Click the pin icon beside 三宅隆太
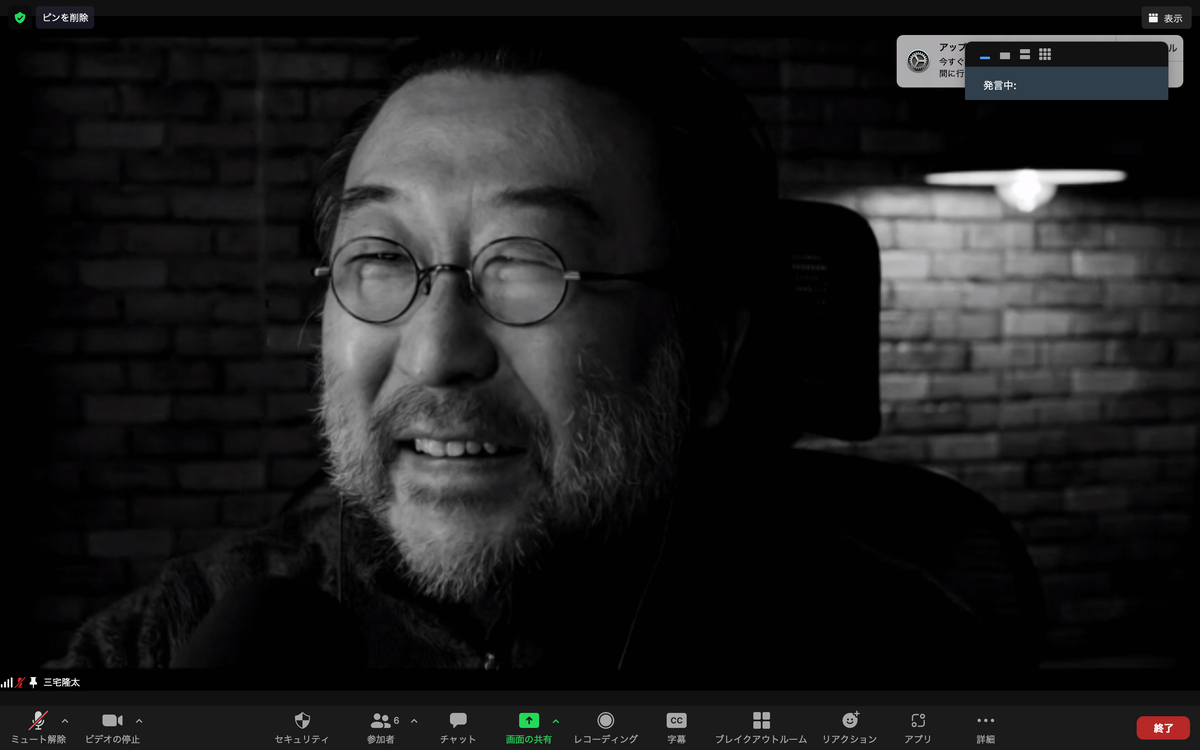 tap(33, 682)
